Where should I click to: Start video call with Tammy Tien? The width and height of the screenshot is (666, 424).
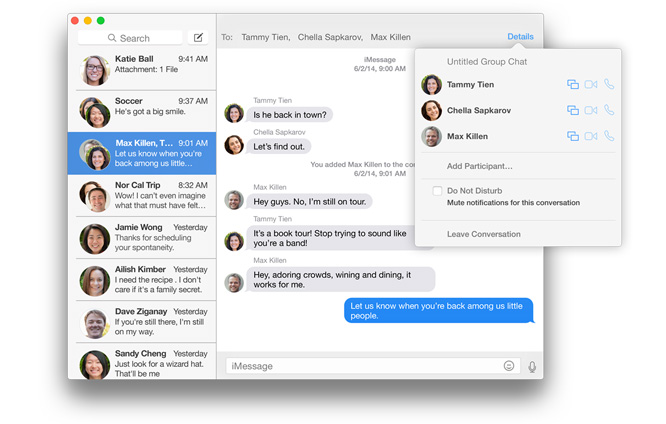point(591,85)
